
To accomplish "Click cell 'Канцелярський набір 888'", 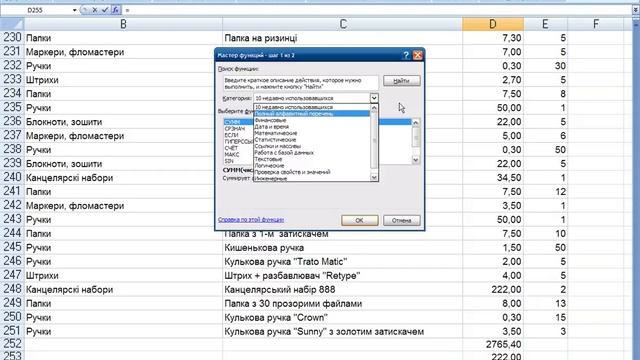I will pyautogui.click(x=342, y=289).
